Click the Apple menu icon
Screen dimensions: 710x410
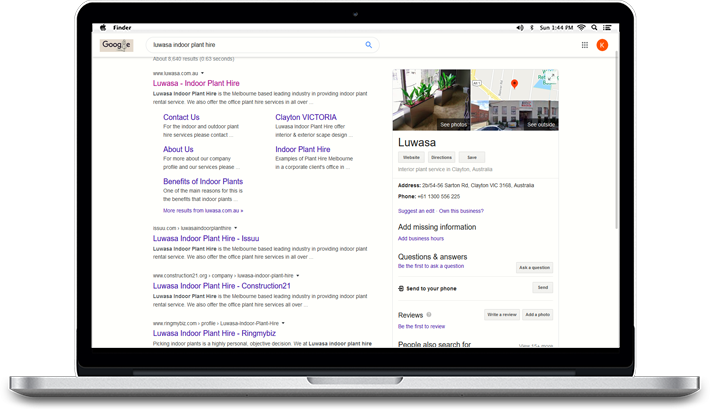pos(103,28)
